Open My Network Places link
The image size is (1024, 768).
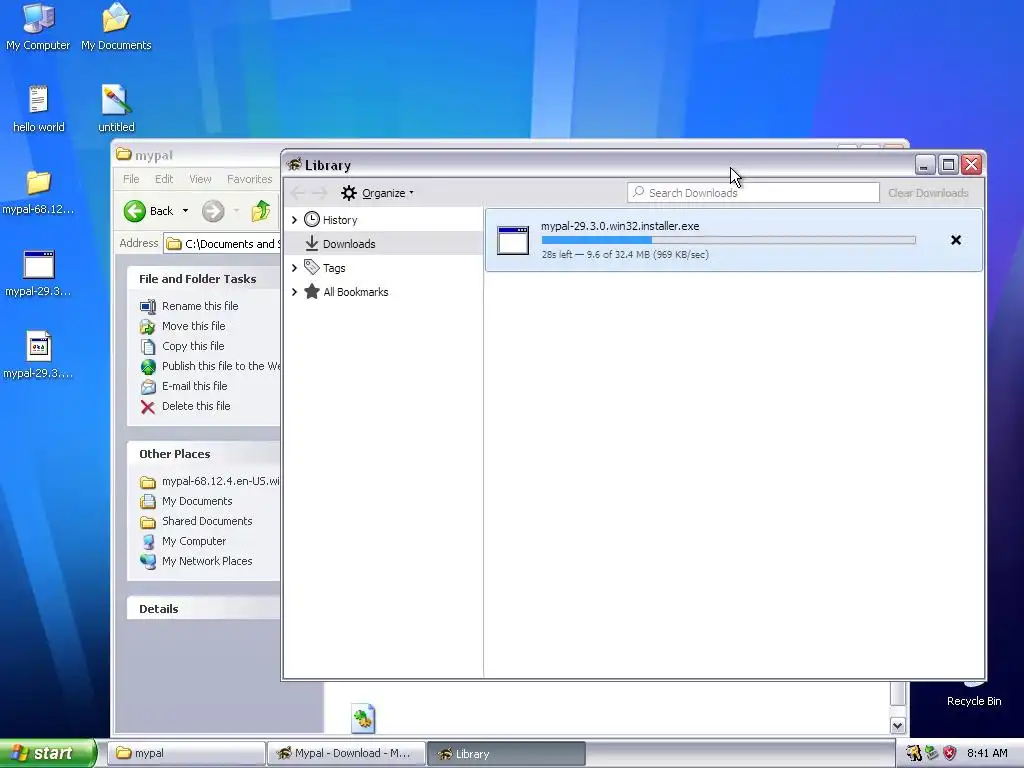[x=207, y=561]
